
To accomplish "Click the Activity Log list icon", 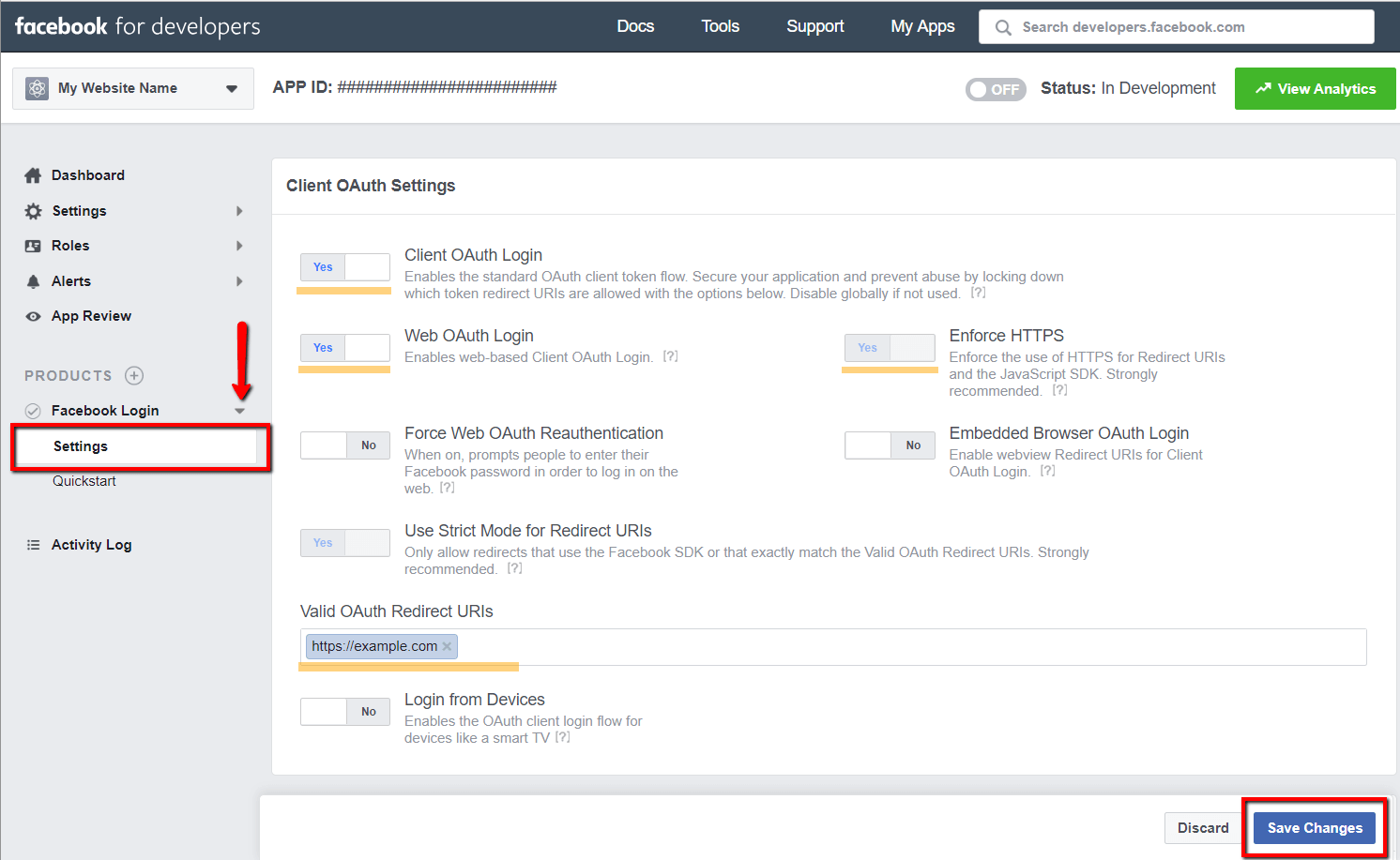I will pyautogui.click(x=33, y=545).
